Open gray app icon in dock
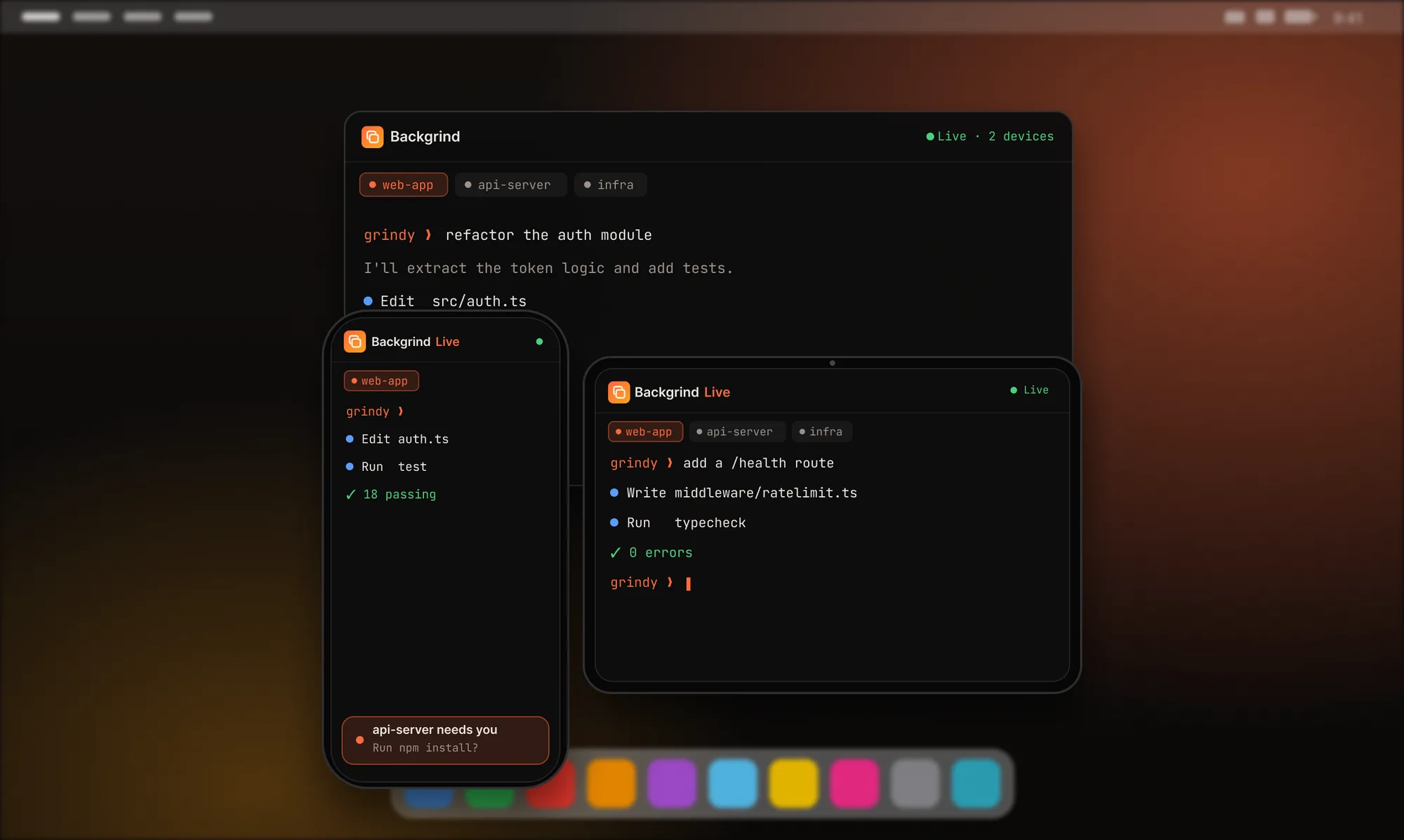Viewport: 1404px width, 840px height. pyautogui.click(x=915, y=783)
